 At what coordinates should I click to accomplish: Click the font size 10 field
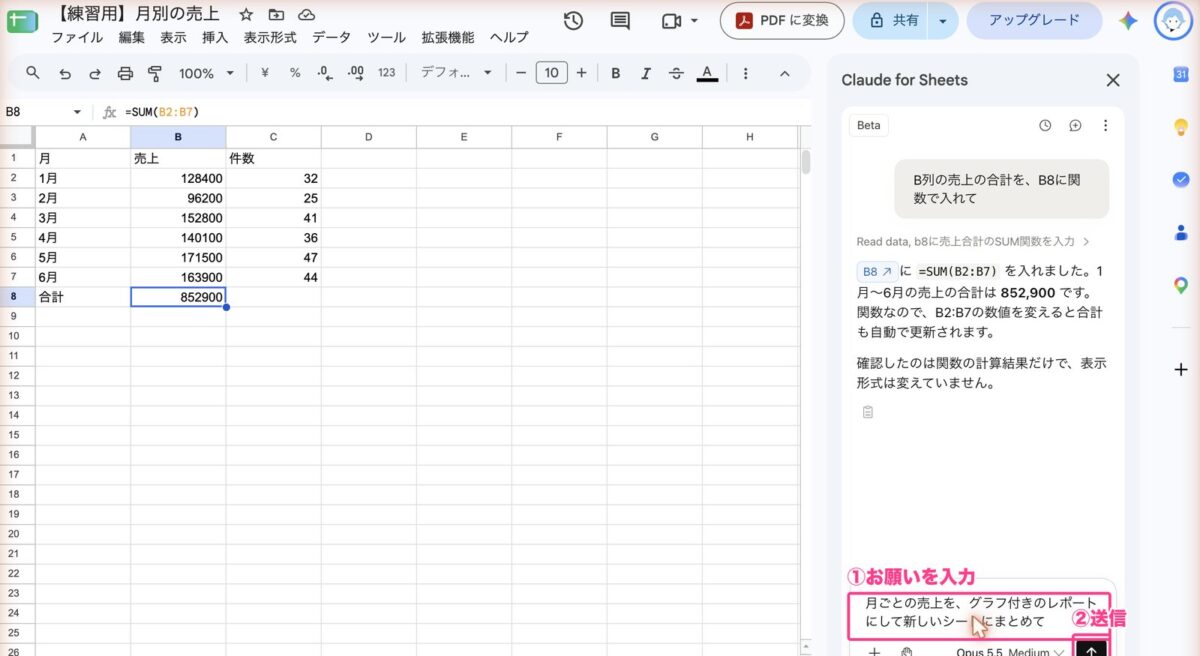click(551, 73)
